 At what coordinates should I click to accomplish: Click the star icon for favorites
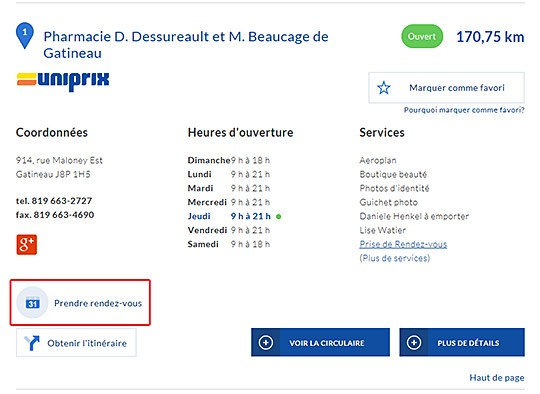[x=384, y=88]
